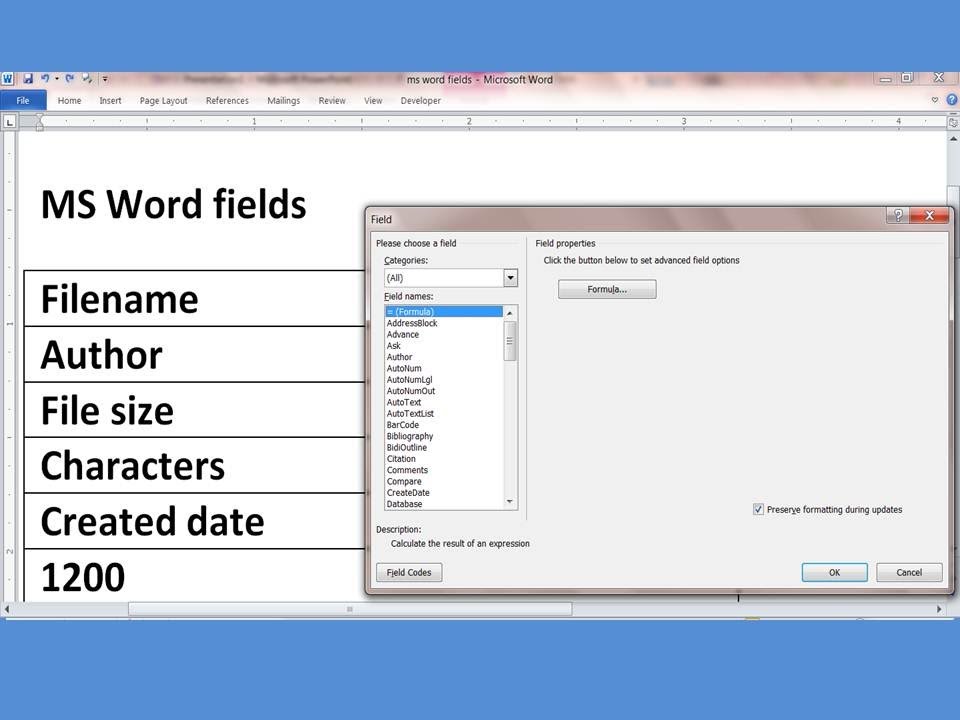Select = (Formula) in field names
Viewport: 960px width, 720px height.
(x=444, y=312)
